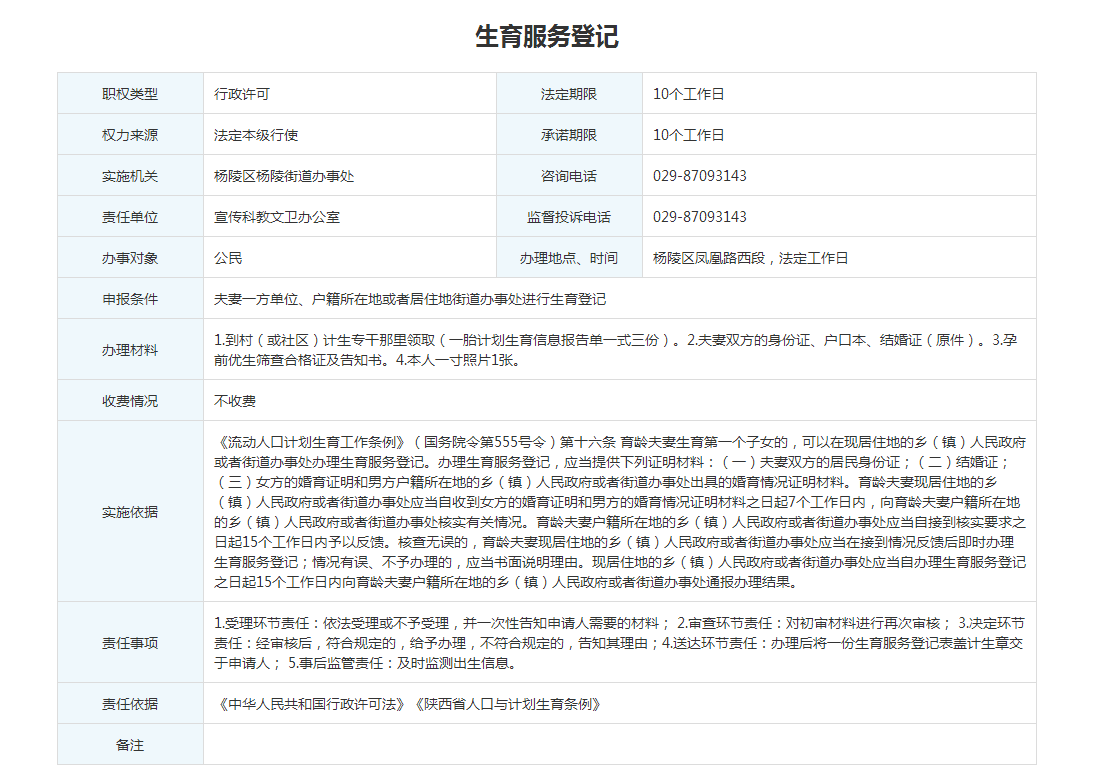Click the 法定期限 label cell
Screen dimensions: 1093x782
pos(569,94)
